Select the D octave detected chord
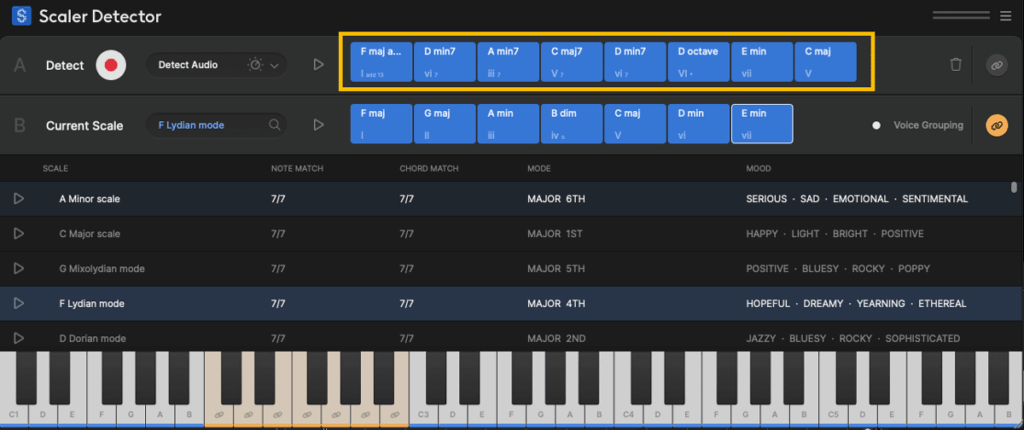Screen dimensions: 1024x430 point(697,61)
